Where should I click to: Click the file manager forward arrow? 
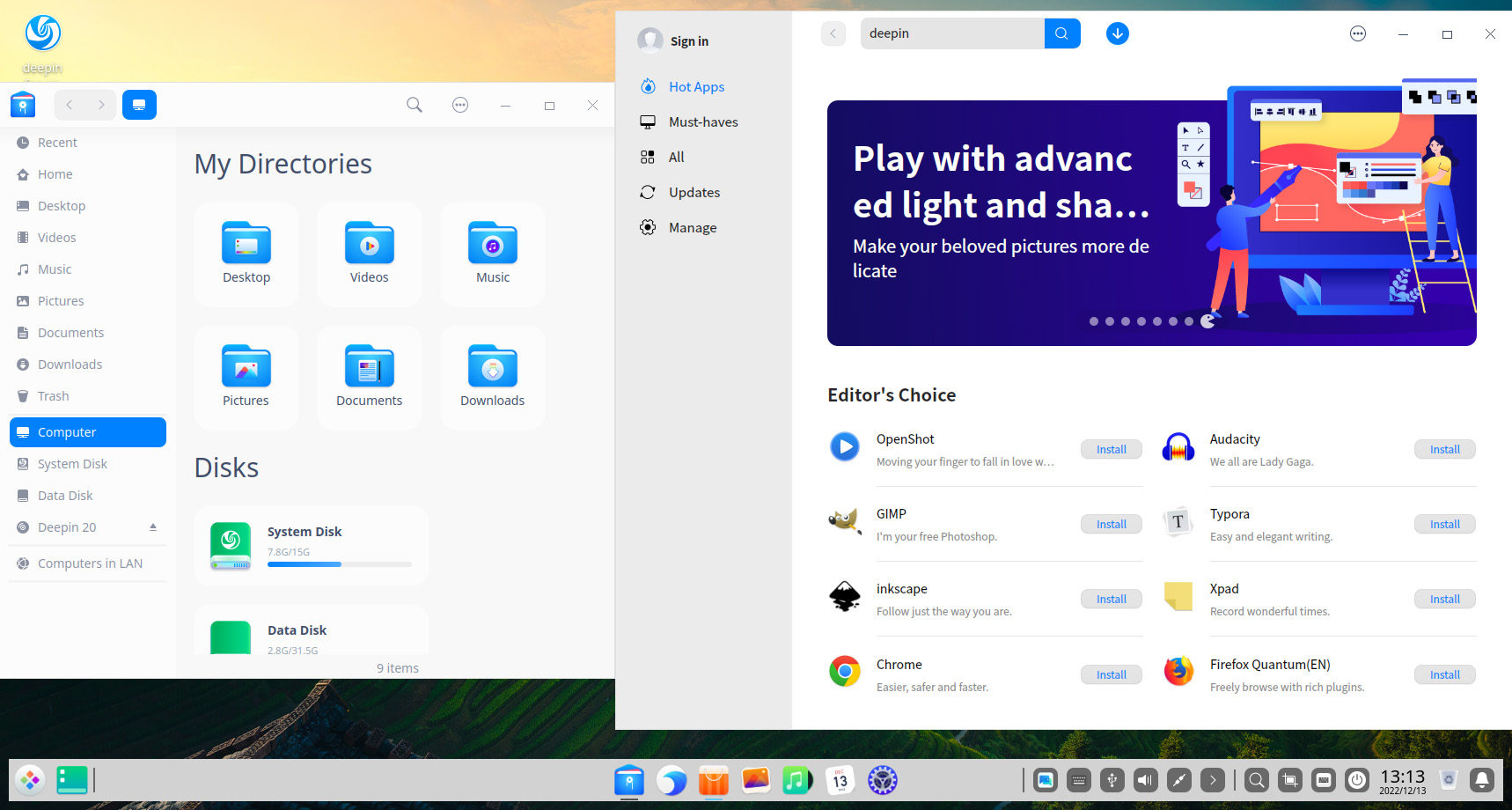[101, 105]
